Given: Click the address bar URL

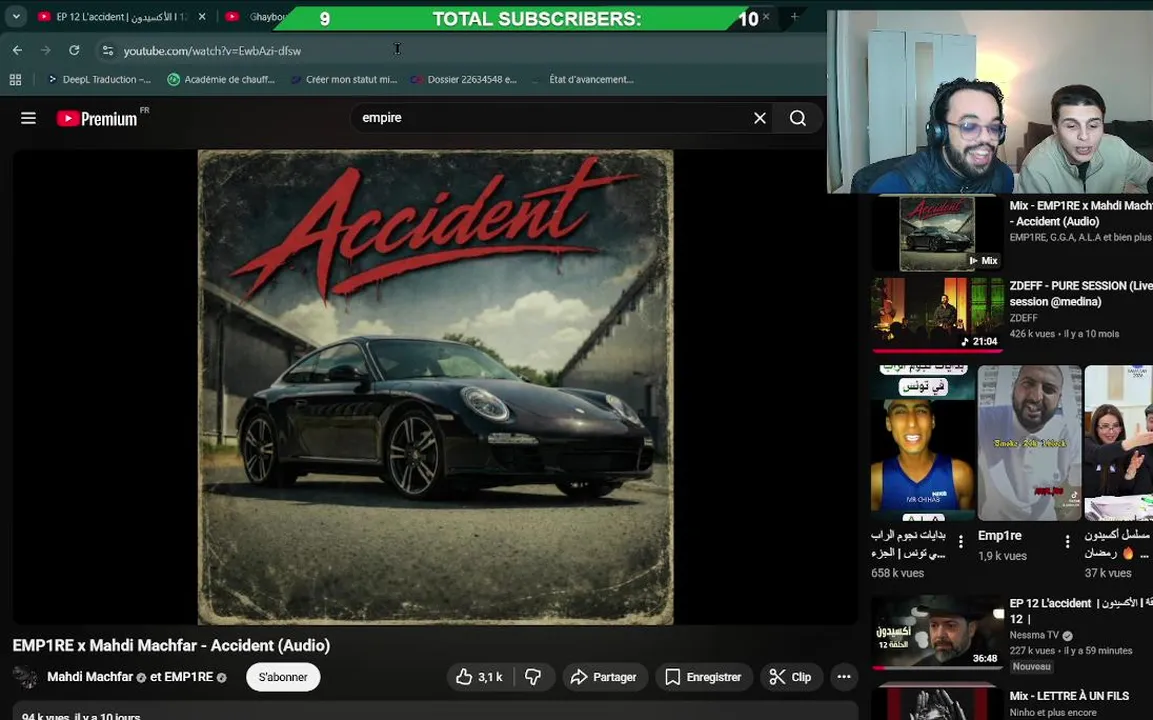Looking at the screenshot, I should pyautogui.click(x=212, y=51).
